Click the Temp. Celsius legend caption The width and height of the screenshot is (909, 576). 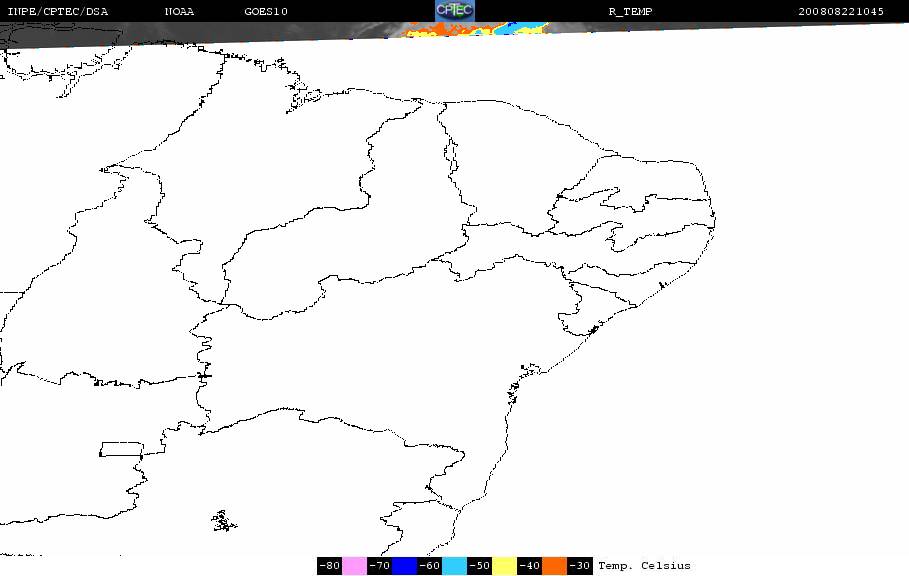point(644,566)
